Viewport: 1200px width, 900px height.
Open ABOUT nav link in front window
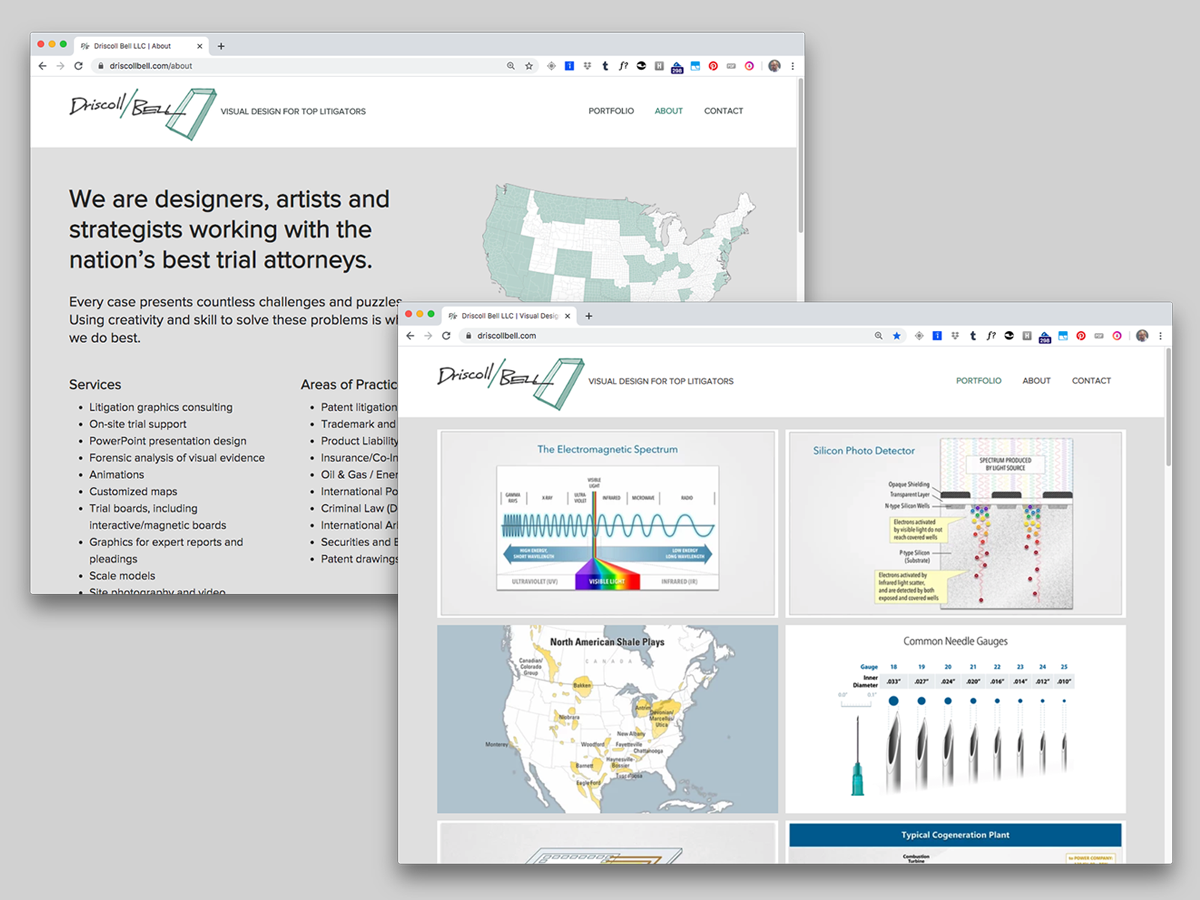click(1036, 380)
